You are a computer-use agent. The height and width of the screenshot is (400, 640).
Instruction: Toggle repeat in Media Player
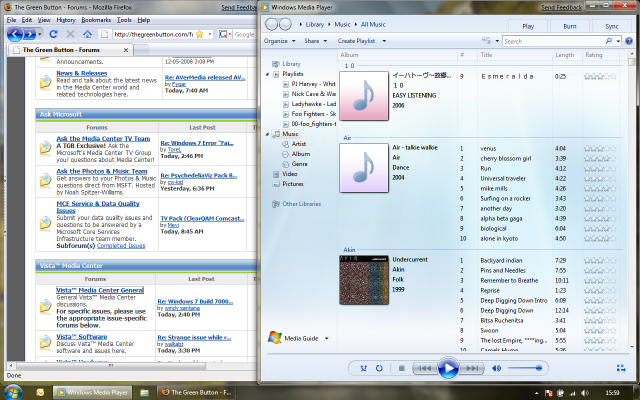click(x=379, y=368)
